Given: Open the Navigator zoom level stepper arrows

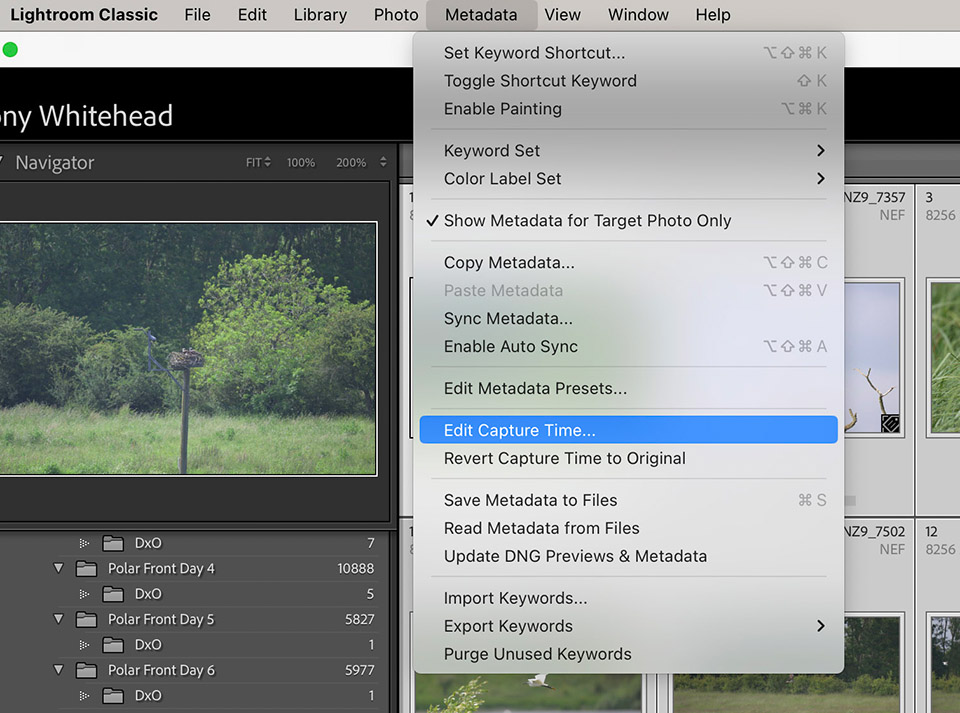Looking at the screenshot, I should (383, 162).
